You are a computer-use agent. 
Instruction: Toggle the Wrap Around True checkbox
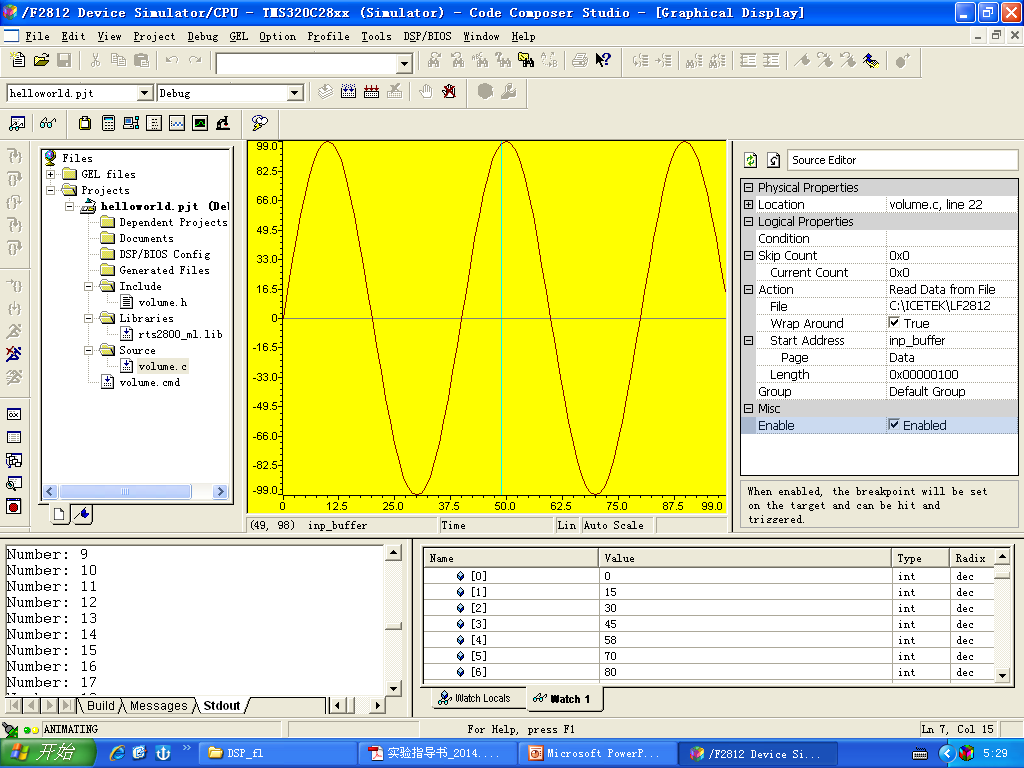894,323
